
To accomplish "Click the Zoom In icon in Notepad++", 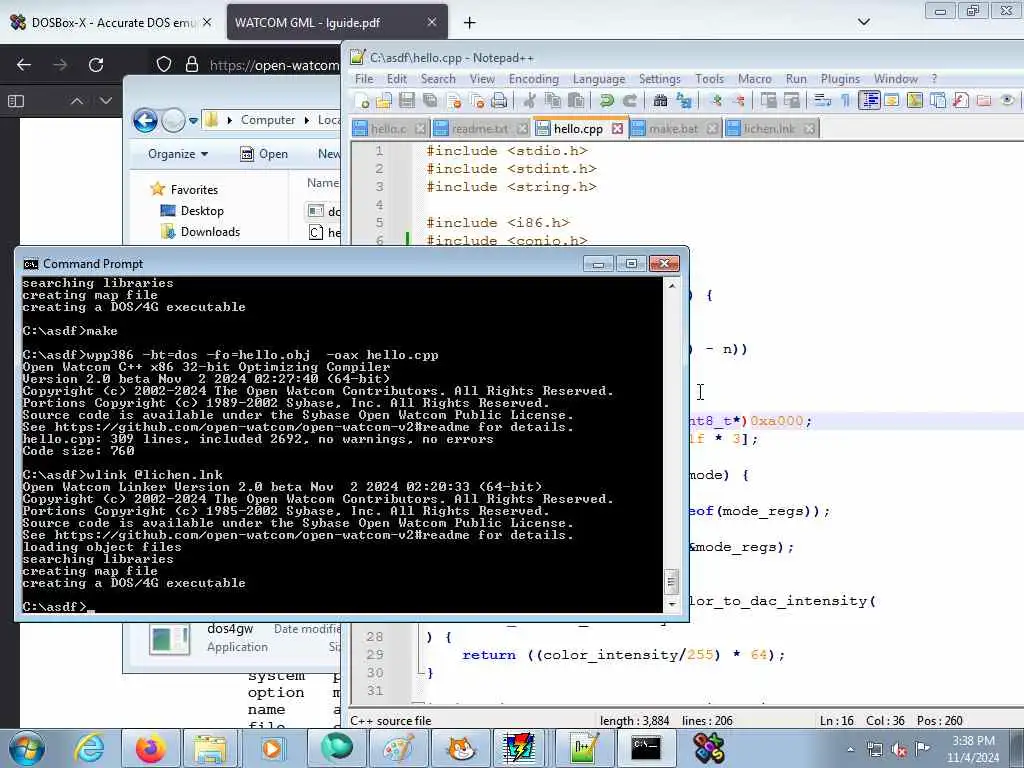I will point(716,100).
